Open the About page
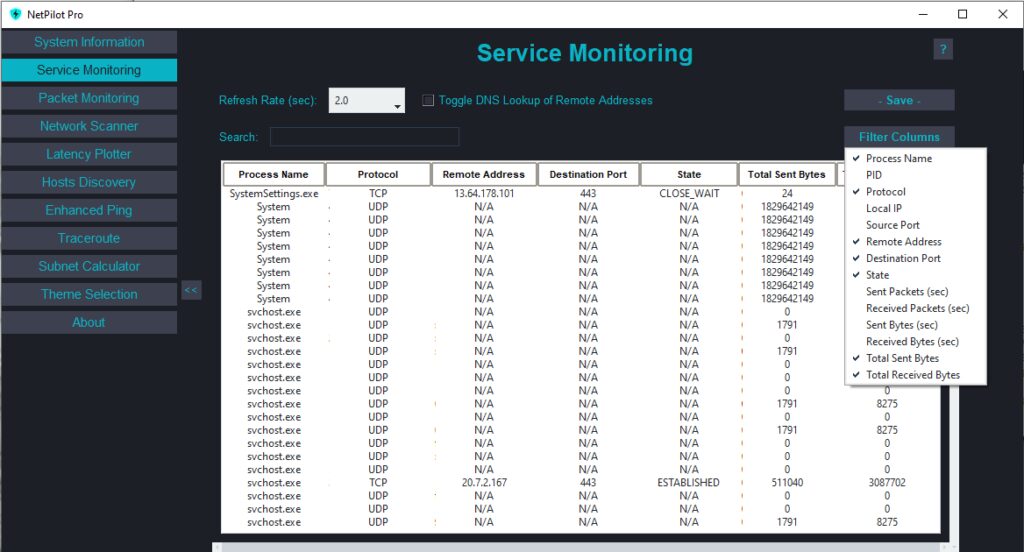 coord(89,323)
